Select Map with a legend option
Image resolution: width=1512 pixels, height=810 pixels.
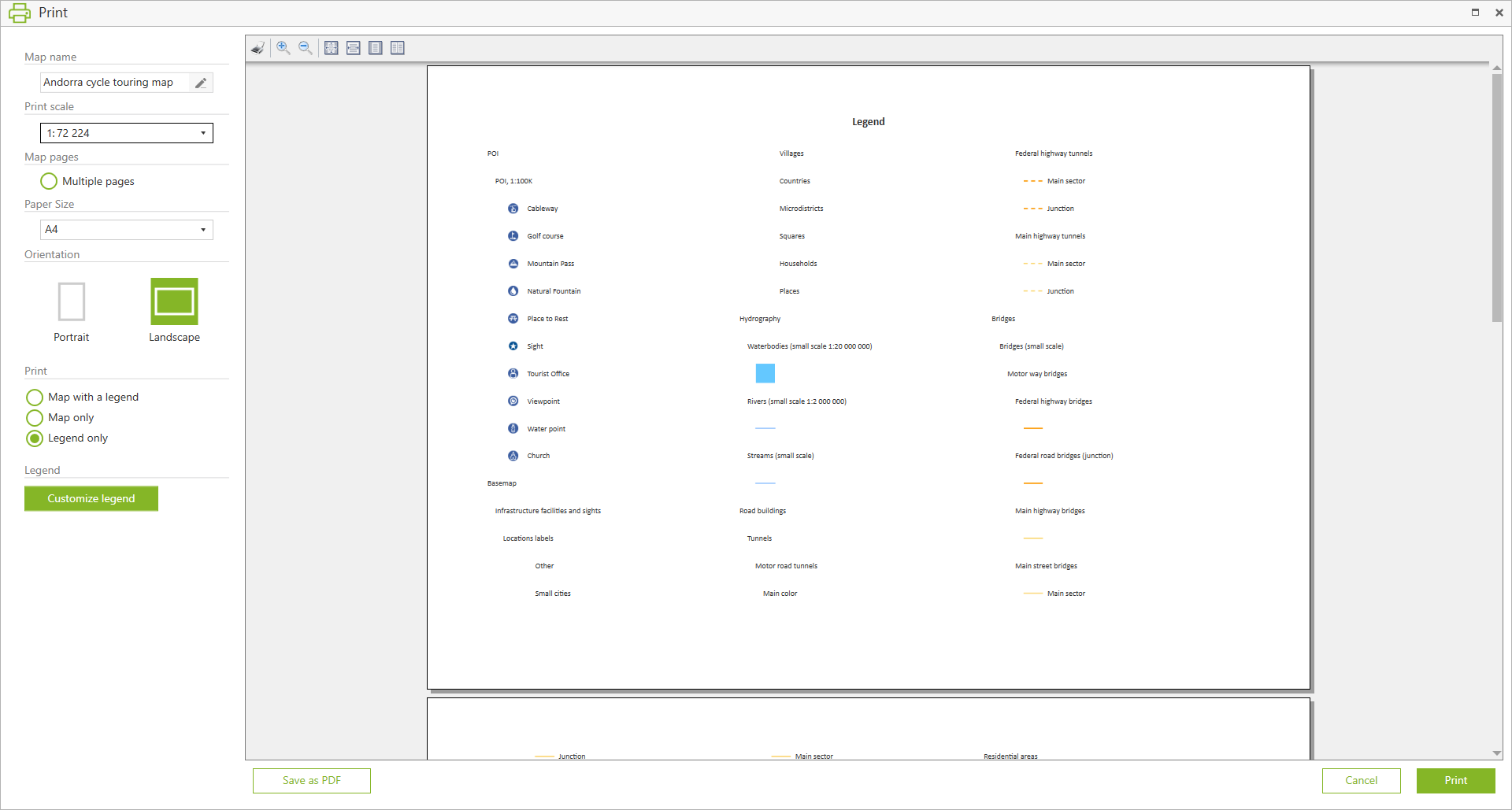[35, 398]
